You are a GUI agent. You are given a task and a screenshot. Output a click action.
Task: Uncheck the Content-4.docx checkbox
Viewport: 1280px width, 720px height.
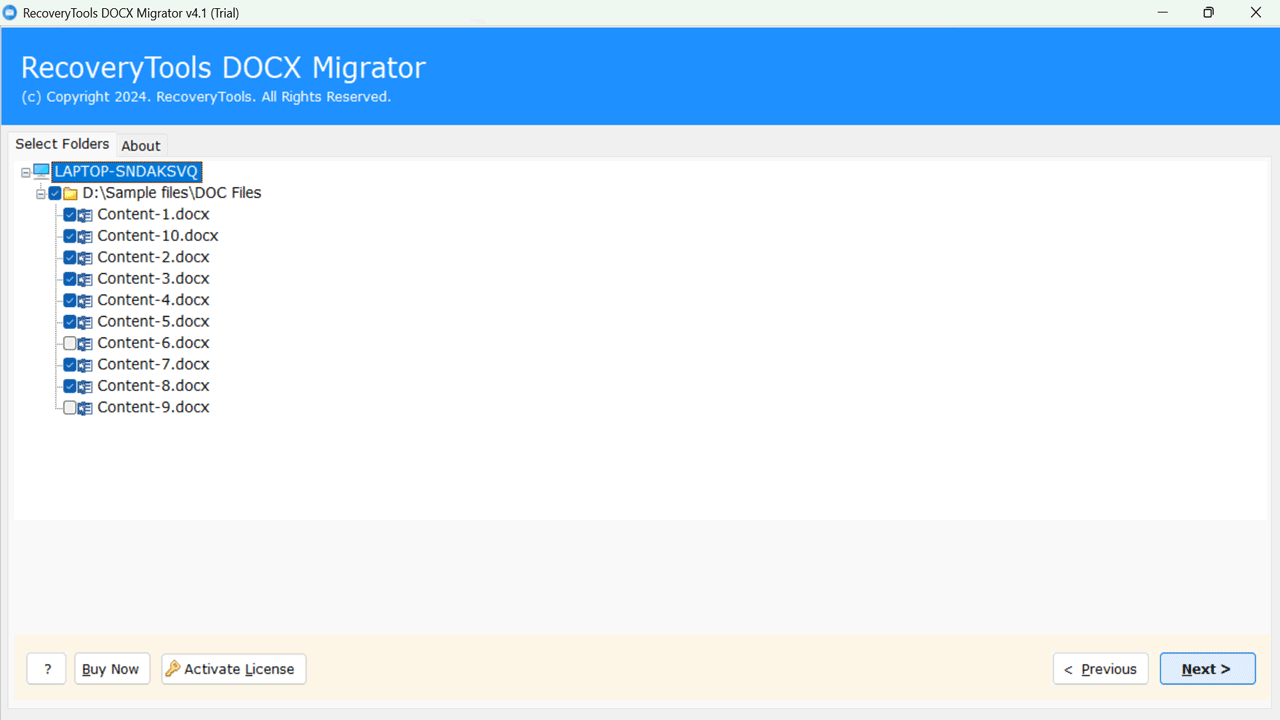tap(70, 301)
